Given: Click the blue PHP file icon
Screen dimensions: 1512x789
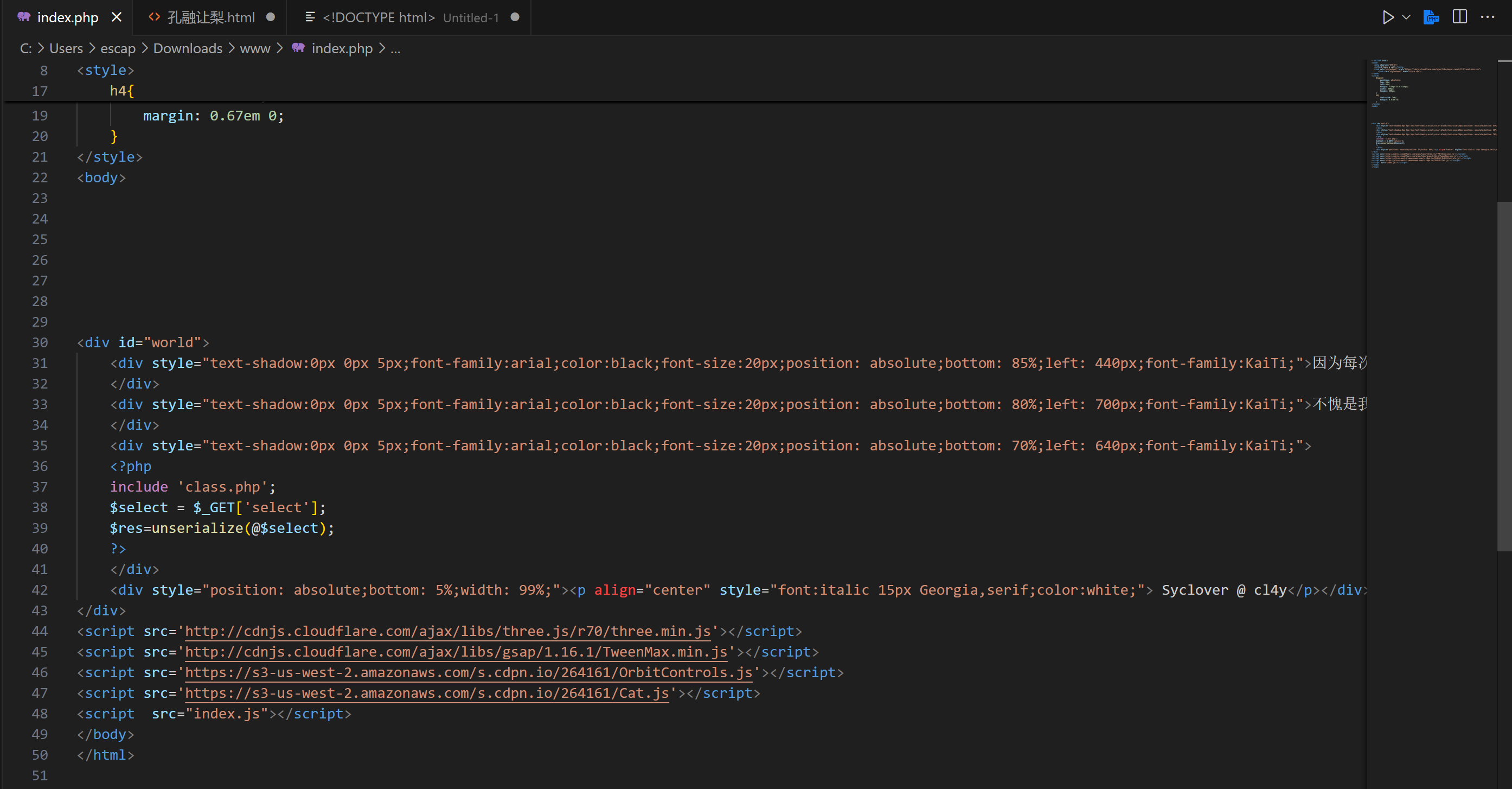Looking at the screenshot, I should (x=1432, y=17).
